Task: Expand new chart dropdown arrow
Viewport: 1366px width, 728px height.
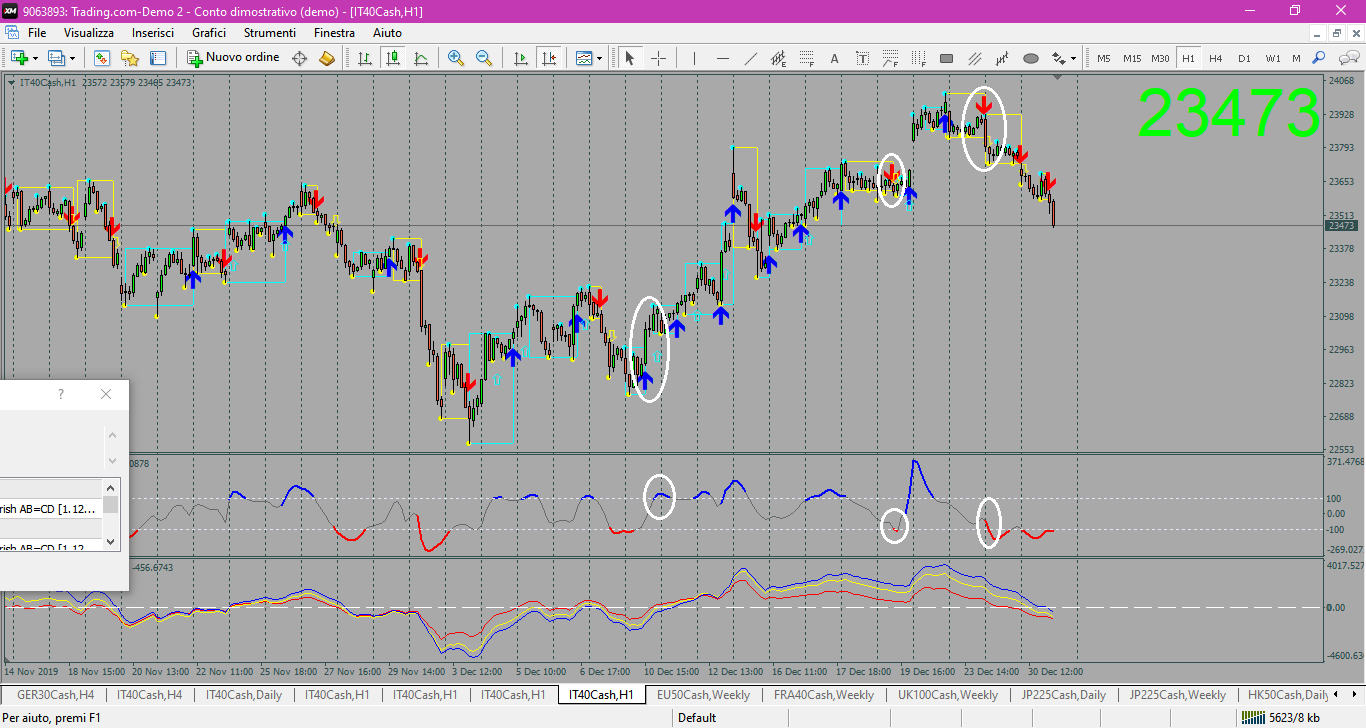Action: tap(35, 58)
